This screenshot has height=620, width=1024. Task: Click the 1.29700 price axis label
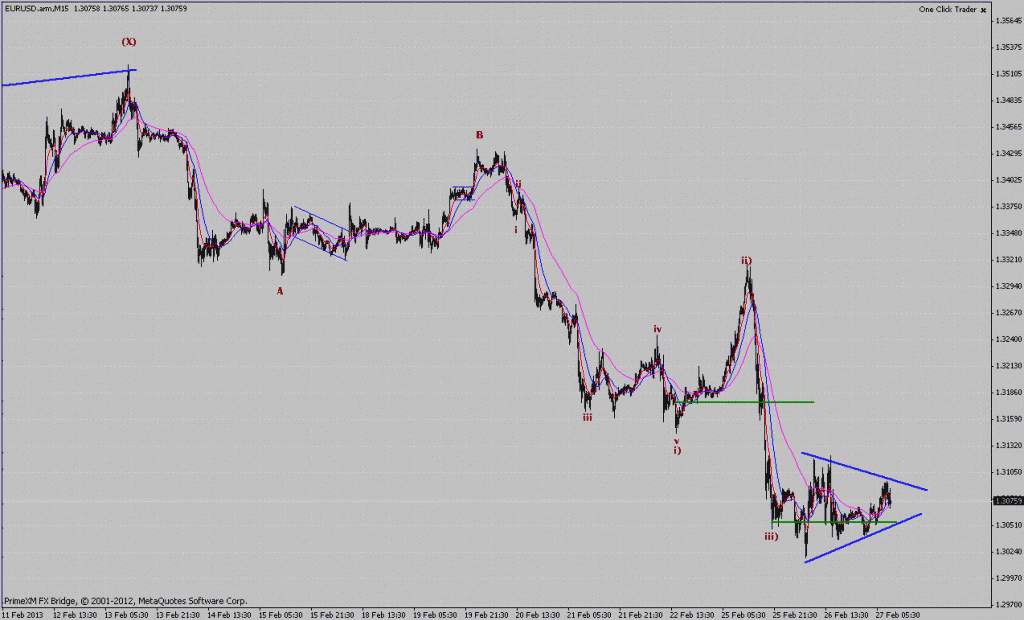pyautogui.click(x=1009, y=604)
